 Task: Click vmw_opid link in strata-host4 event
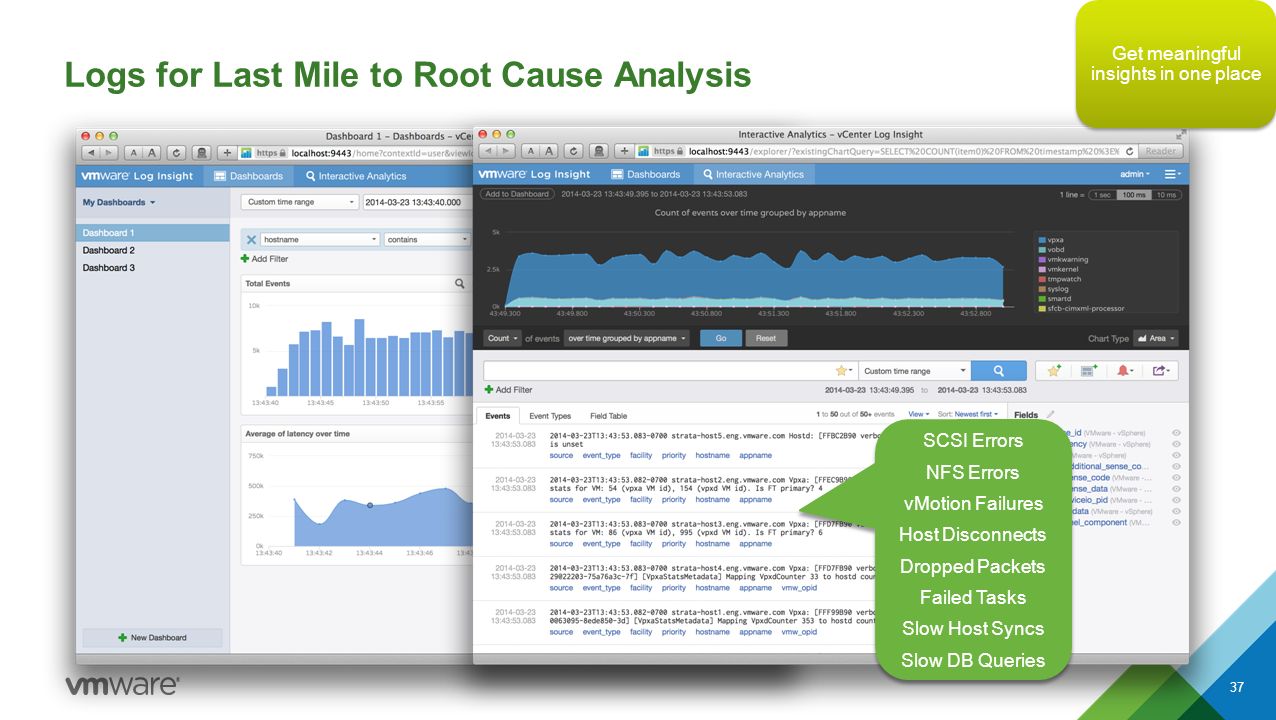click(x=801, y=588)
